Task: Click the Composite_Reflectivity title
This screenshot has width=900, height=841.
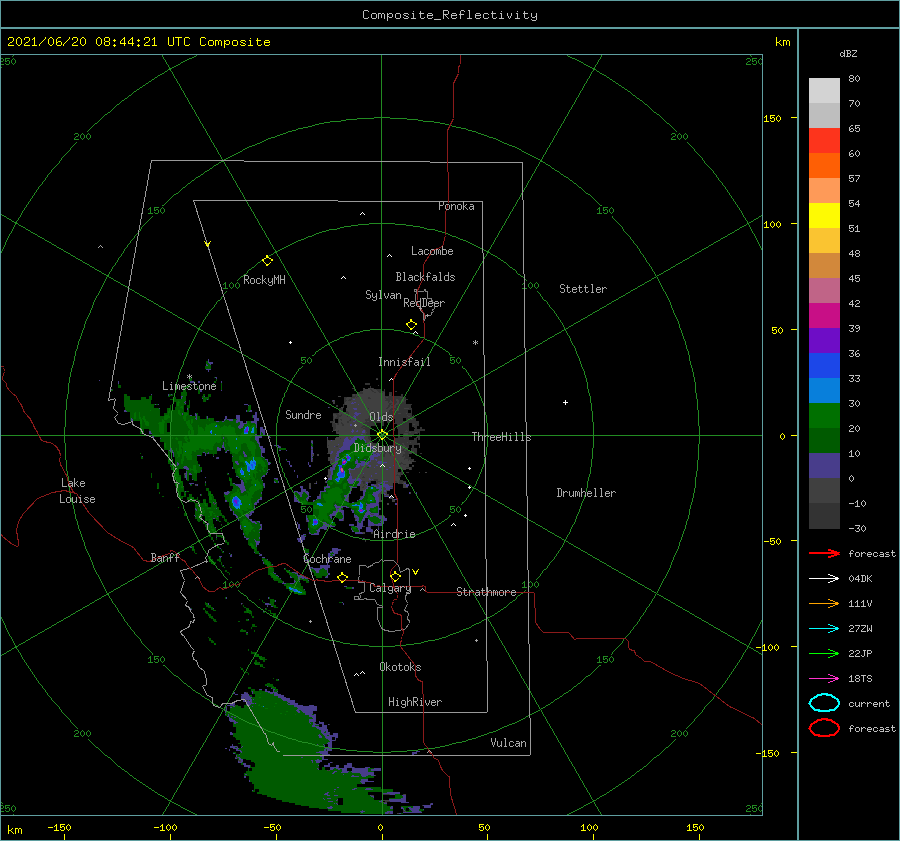Action: click(x=450, y=15)
